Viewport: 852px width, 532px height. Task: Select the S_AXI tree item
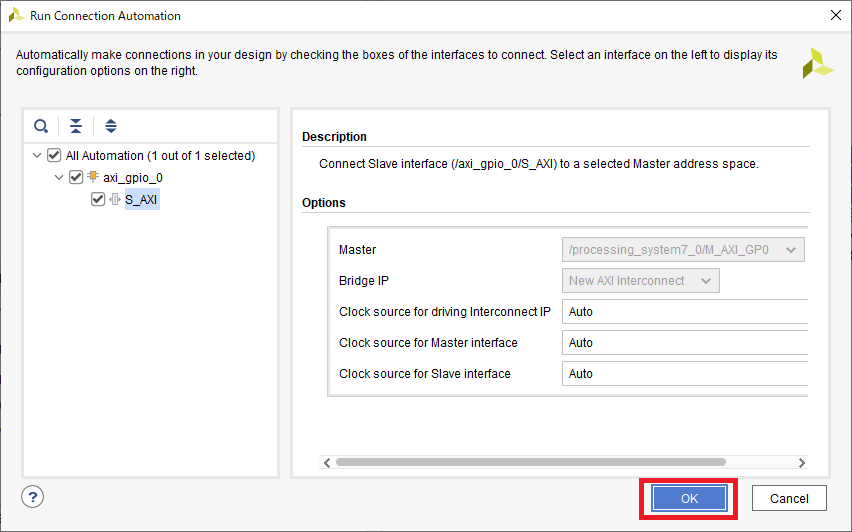tap(141, 199)
